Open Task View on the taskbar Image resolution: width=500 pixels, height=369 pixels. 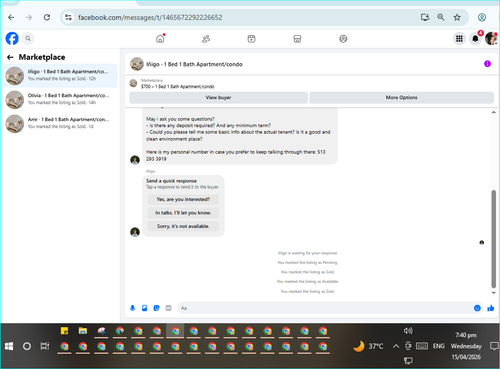(45, 346)
